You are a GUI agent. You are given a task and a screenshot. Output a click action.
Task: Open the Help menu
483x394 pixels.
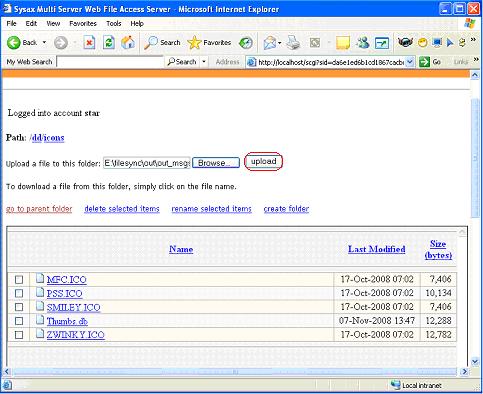[x=137, y=23]
